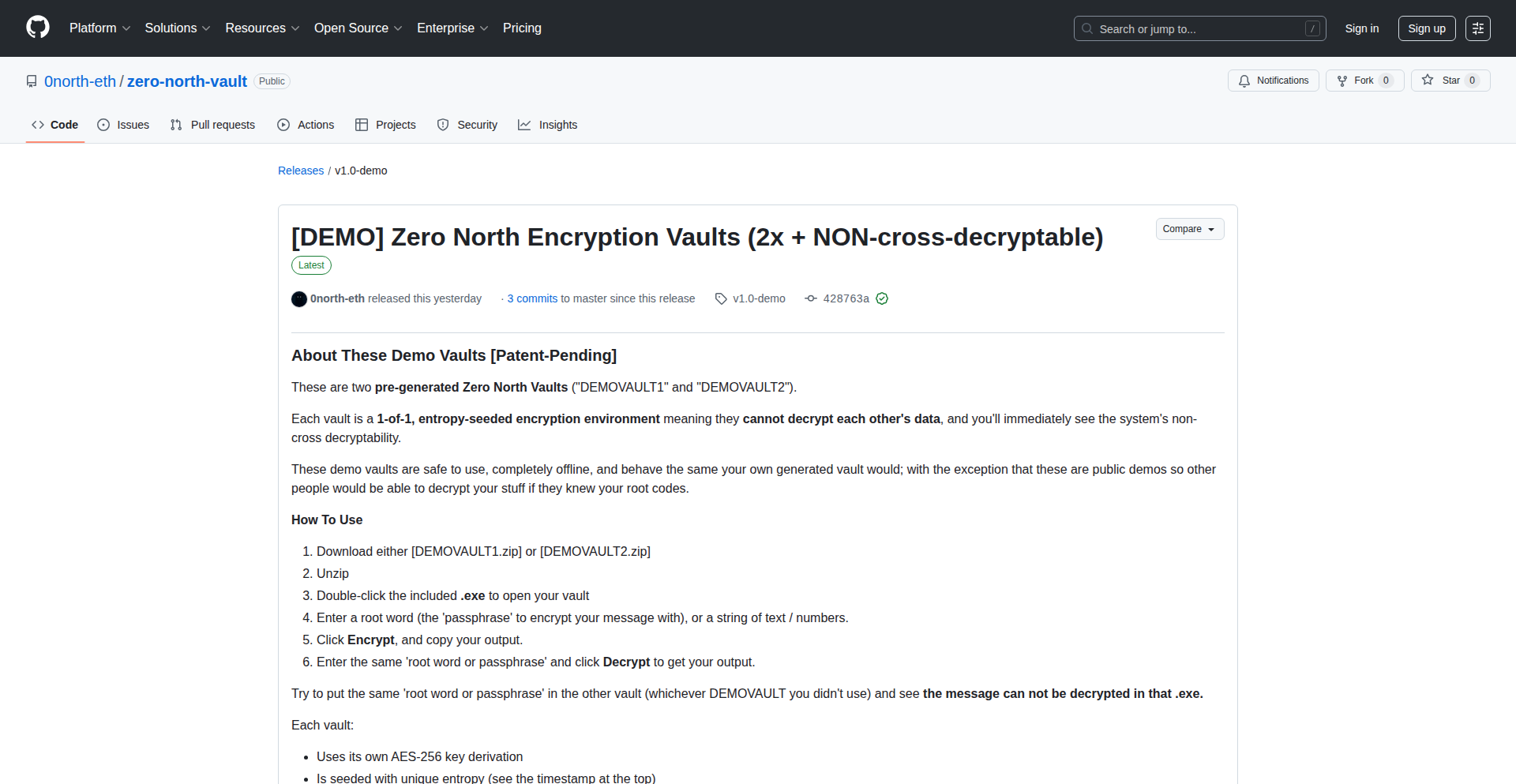Click the Releases breadcrumb link
1516x784 pixels.
[x=301, y=171]
